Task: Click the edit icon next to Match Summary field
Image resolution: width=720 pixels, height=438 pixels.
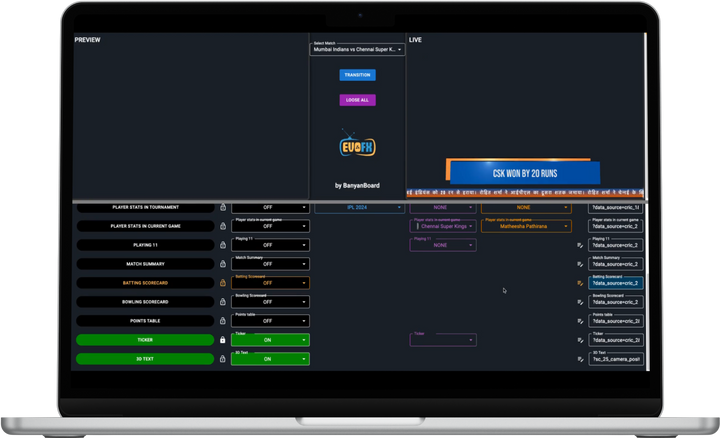Action: click(x=580, y=264)
